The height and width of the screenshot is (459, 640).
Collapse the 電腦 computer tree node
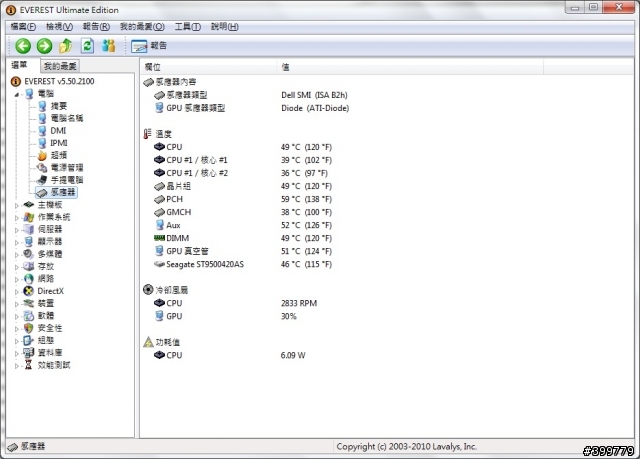click(x=16, y=94)
